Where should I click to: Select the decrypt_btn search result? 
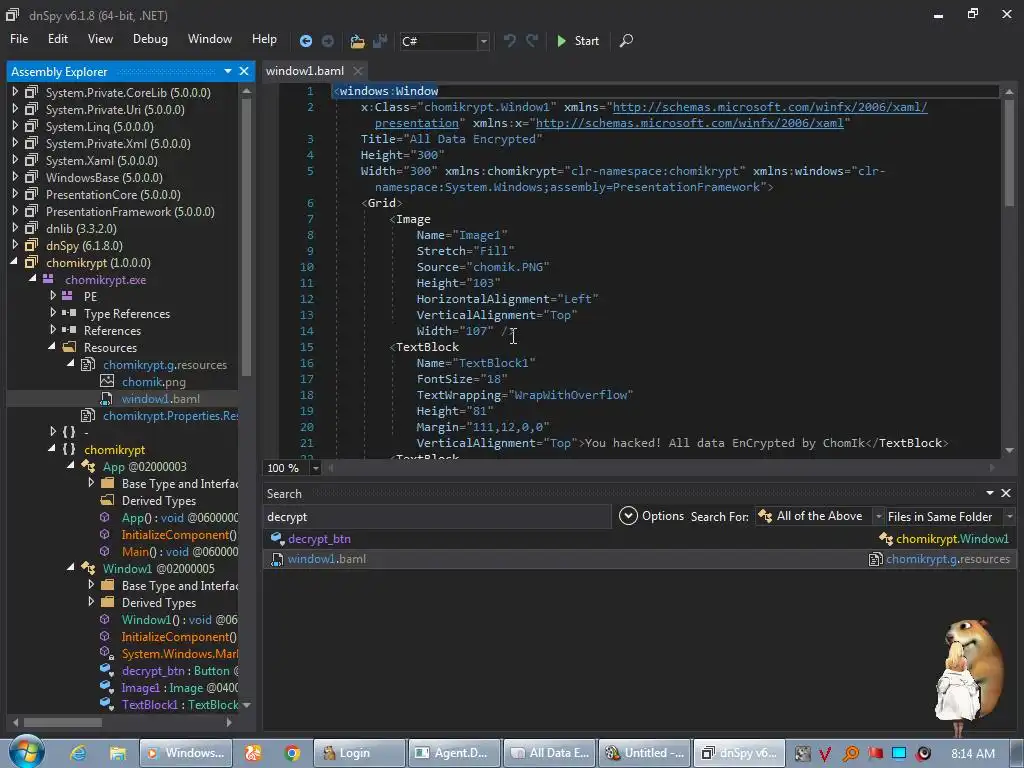[319, 539]
